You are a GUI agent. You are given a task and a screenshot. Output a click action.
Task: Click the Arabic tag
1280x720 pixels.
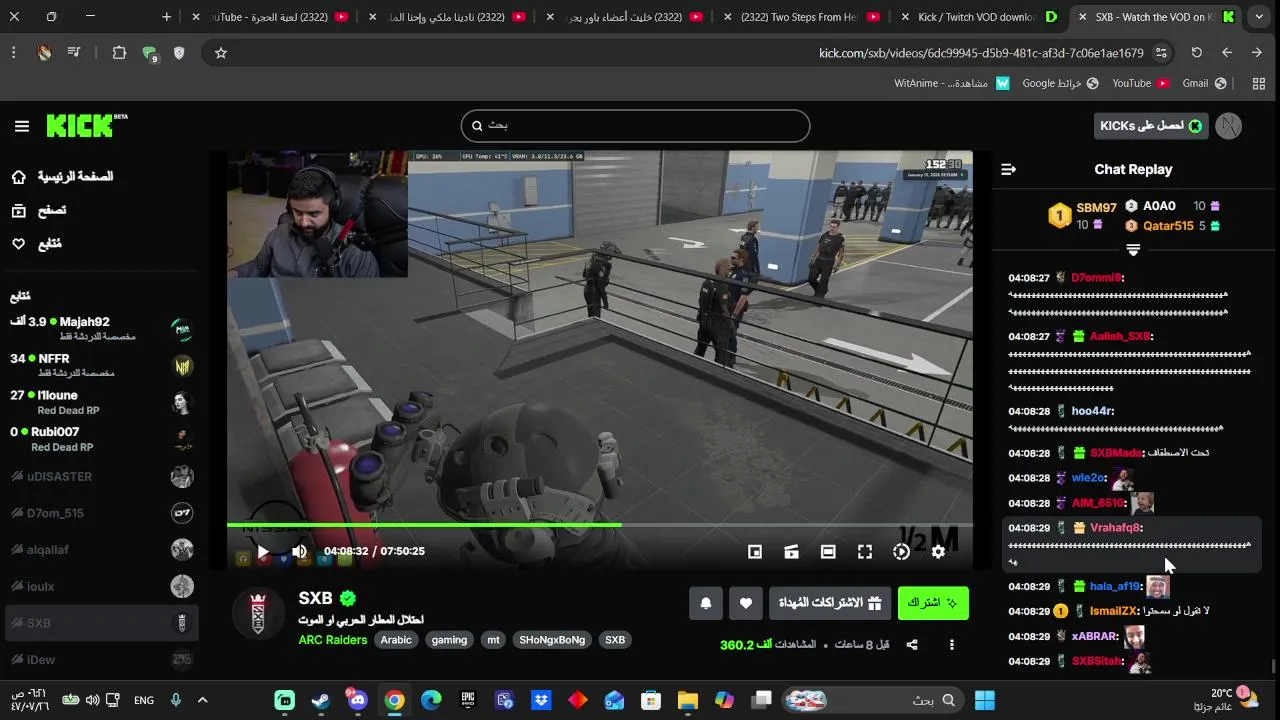(x=396, y=640)
